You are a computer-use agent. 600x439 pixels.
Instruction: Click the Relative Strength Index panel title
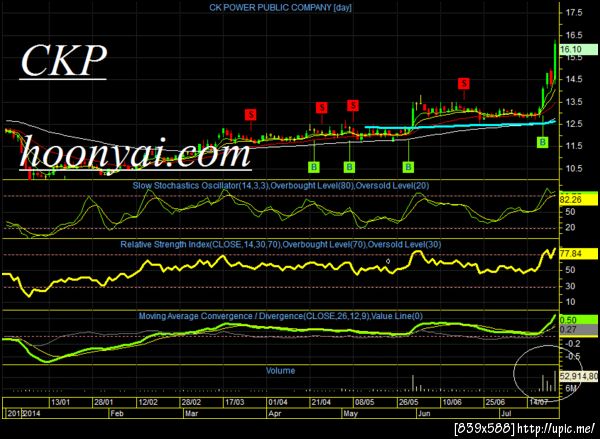click(x=280, y=244)
